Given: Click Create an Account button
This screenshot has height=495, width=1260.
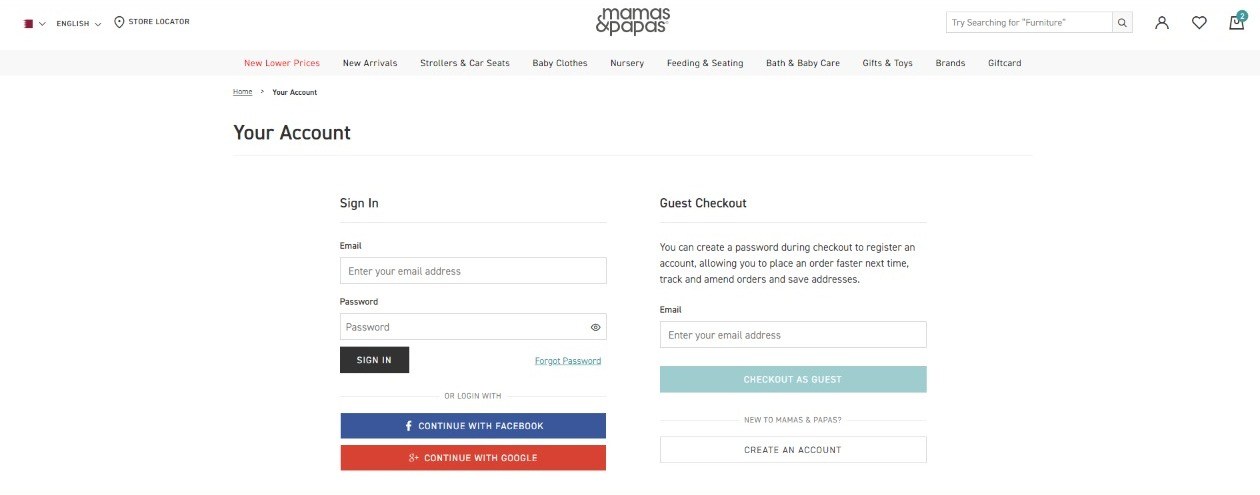Looking at the screenshot, I should (793, 450).
